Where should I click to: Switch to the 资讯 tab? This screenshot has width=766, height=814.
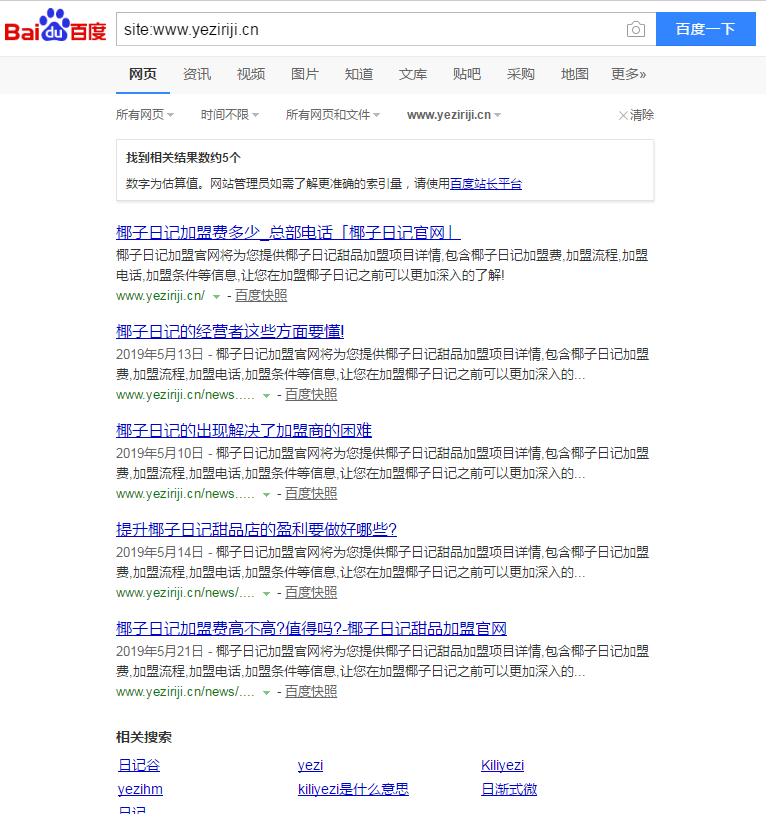click(x=197, y=74)
